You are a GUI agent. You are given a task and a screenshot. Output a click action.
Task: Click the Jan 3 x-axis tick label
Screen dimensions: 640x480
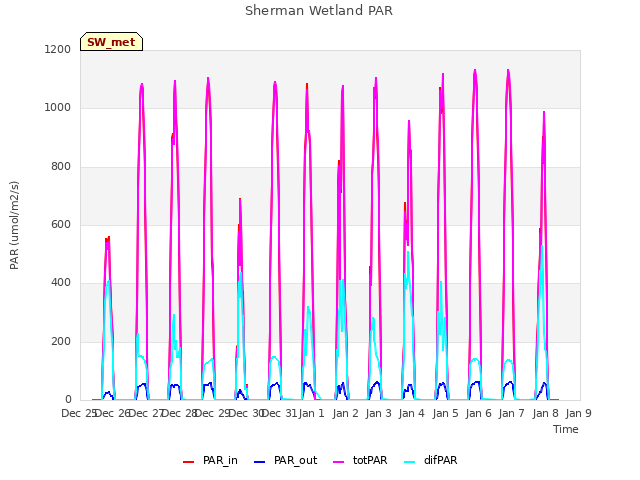[x=379, y=413]
